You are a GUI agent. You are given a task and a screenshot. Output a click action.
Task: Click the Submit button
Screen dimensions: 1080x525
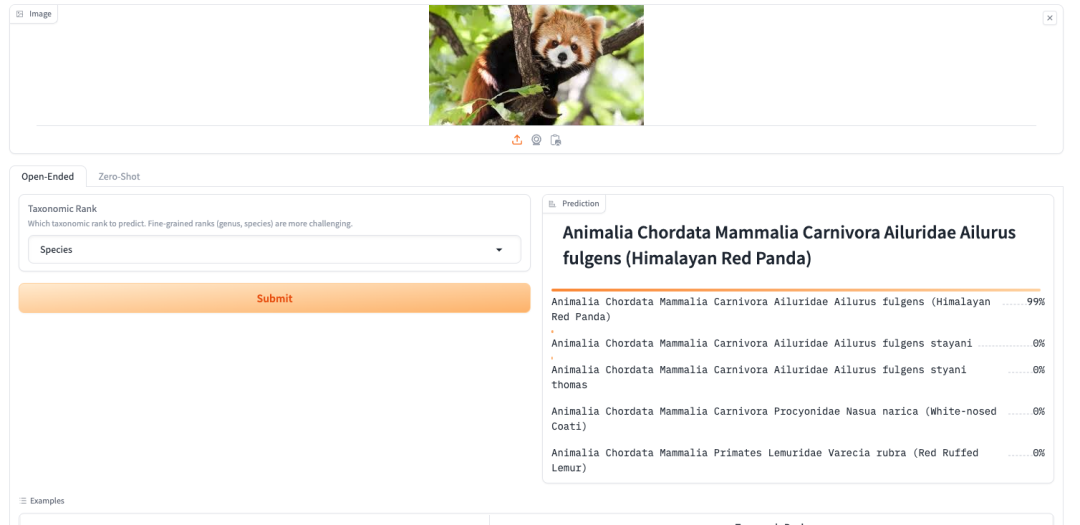click(274, 298)
